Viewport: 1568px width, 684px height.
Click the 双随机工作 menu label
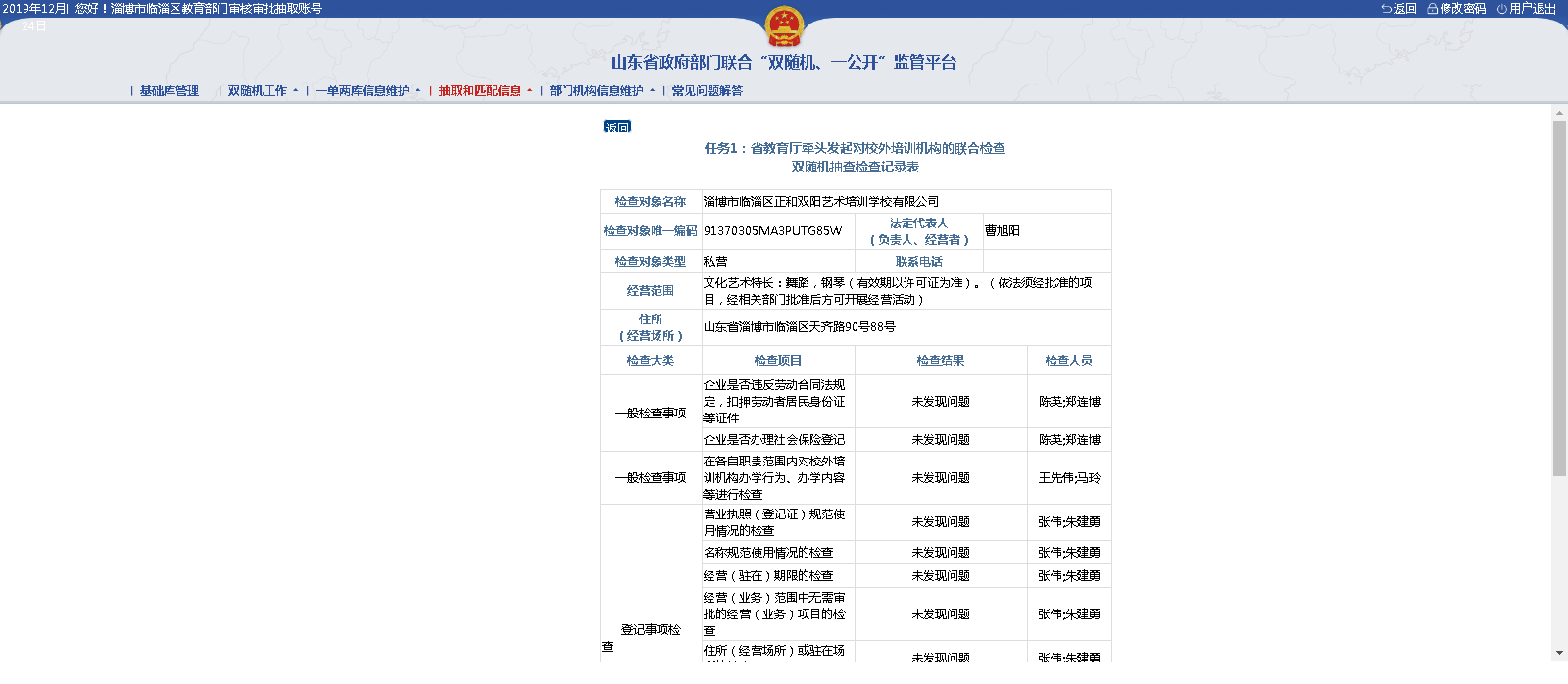[257, 91]
